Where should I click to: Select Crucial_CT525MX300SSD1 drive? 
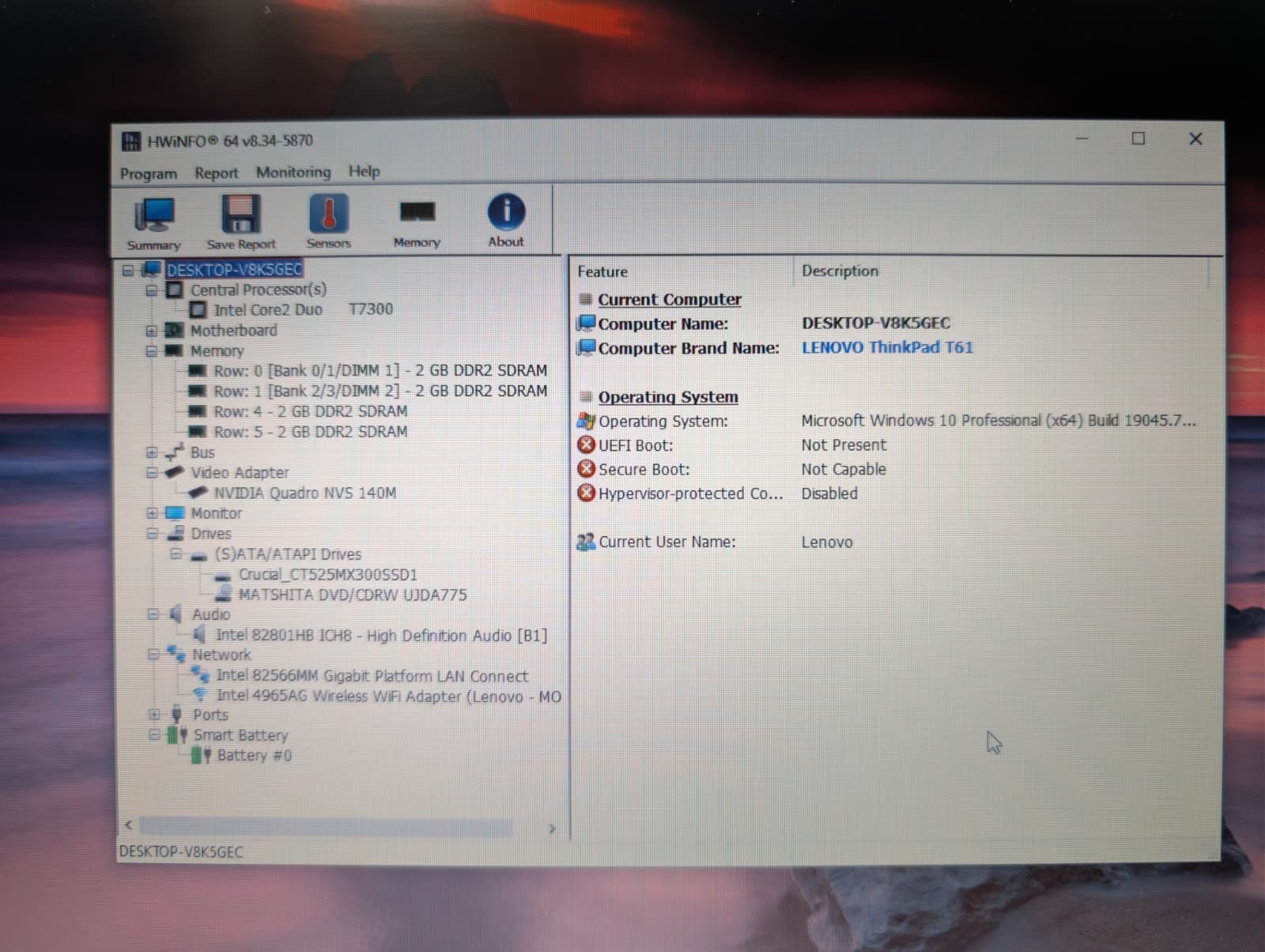328,575
